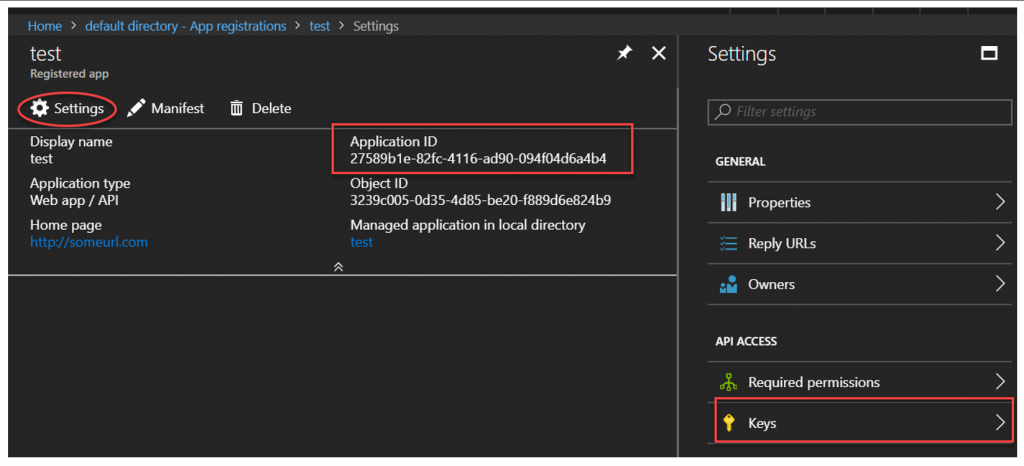Expand the Properties row chevron arrow

[x=1000, y=202]
